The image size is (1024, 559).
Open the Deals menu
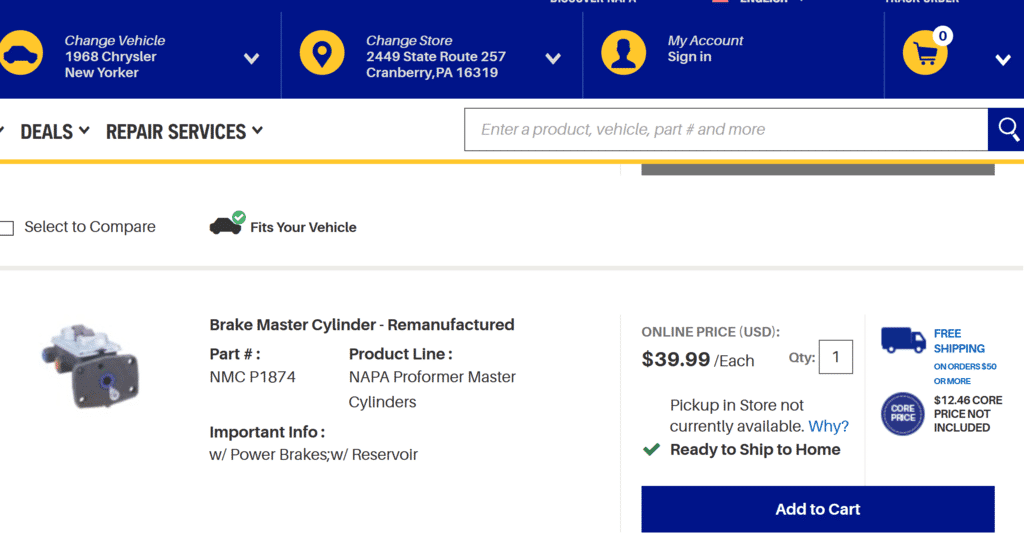point(55,131)
